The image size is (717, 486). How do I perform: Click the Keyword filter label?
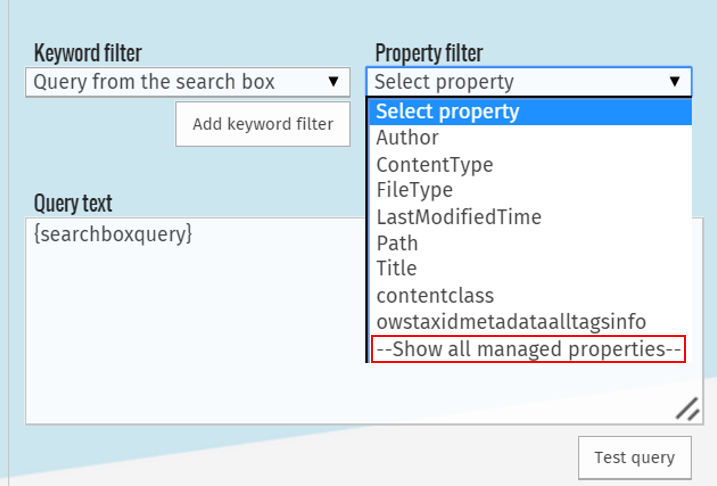[88, 53]
